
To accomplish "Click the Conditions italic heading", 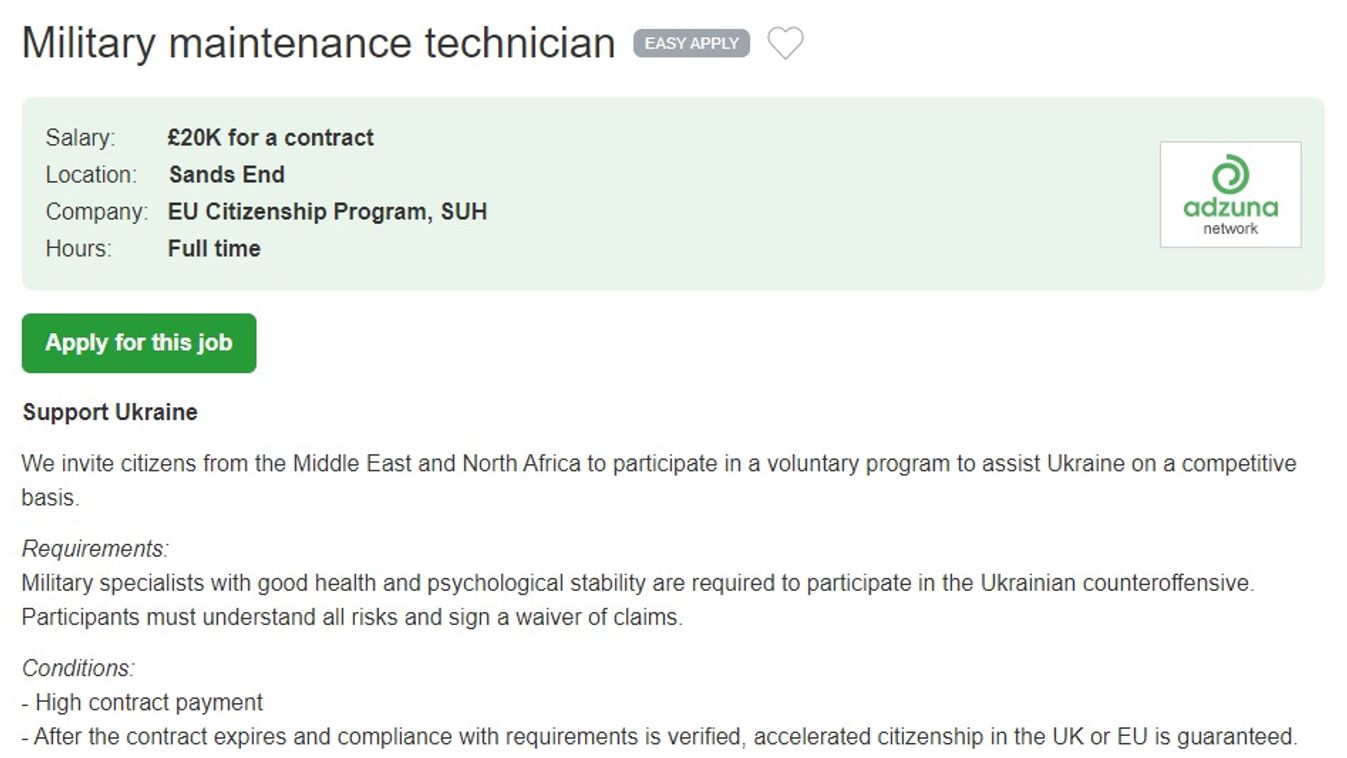I will coord(78,667).
